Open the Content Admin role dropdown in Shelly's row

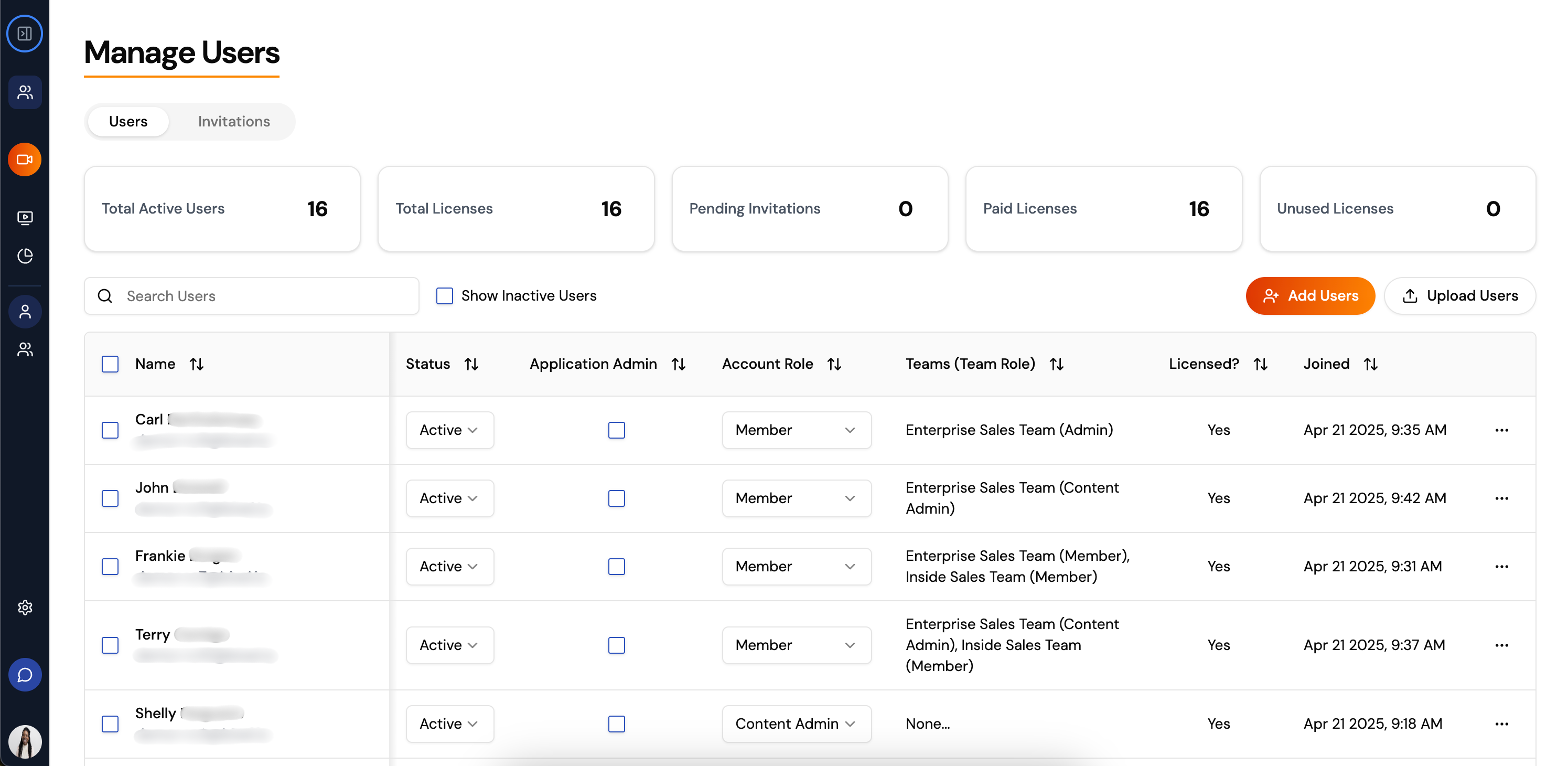(796, 724)
